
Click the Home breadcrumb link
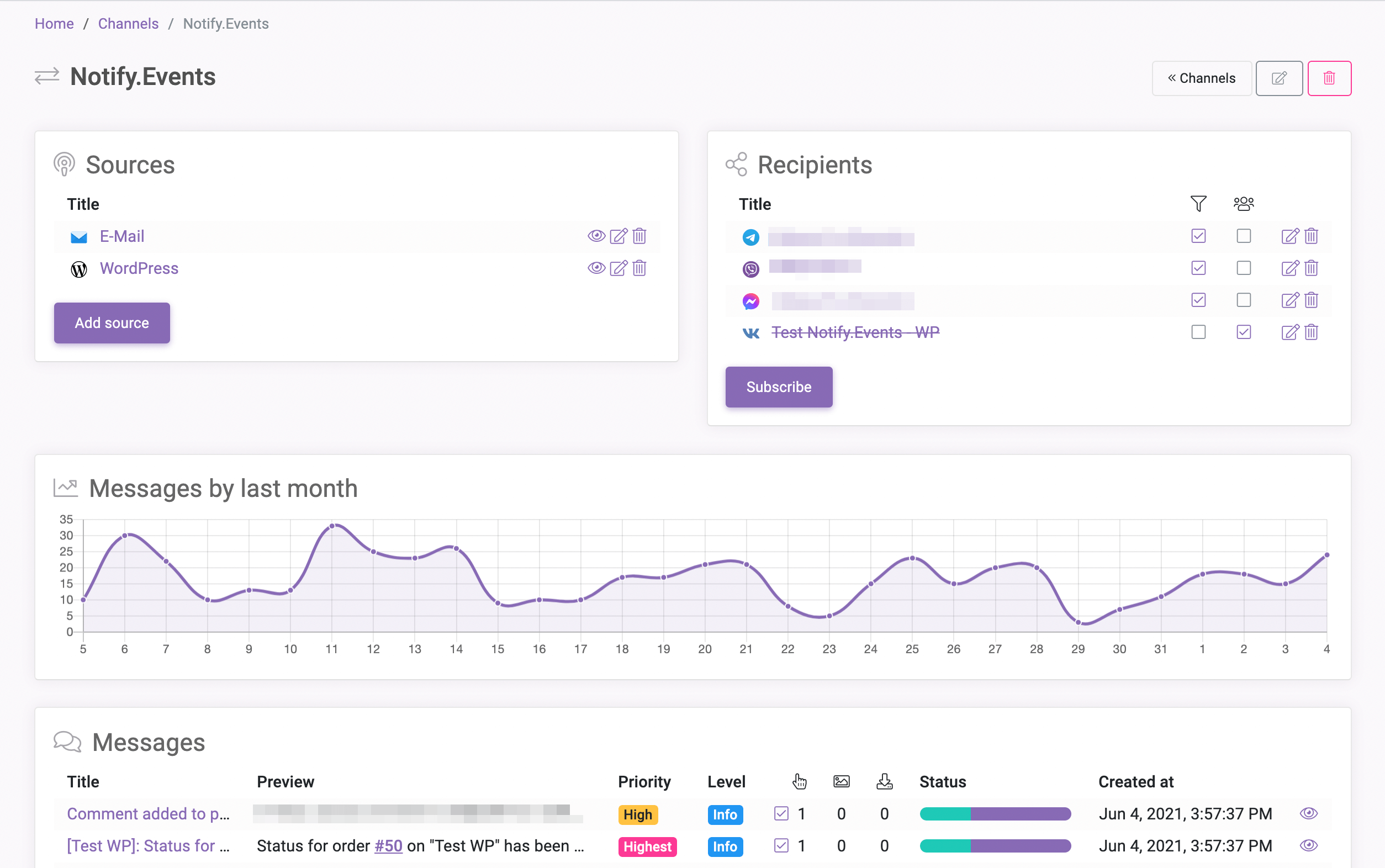coord(55,23)
